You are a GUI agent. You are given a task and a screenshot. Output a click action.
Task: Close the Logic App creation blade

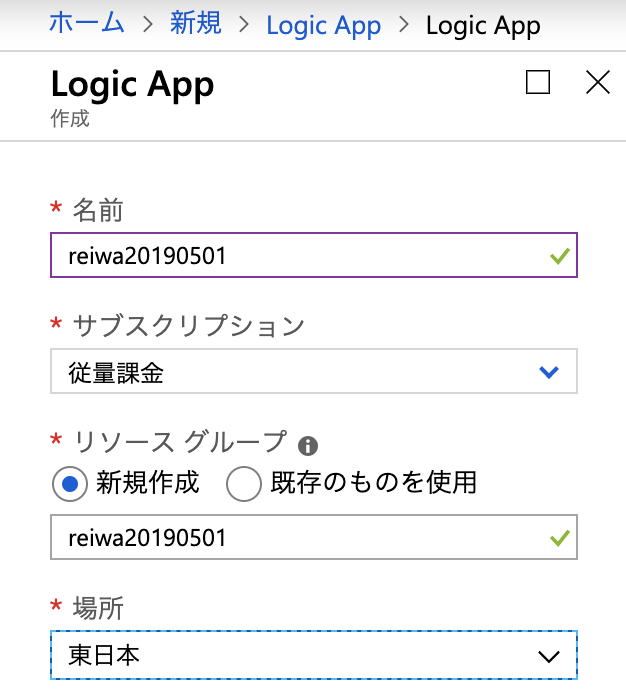(598, 82)
